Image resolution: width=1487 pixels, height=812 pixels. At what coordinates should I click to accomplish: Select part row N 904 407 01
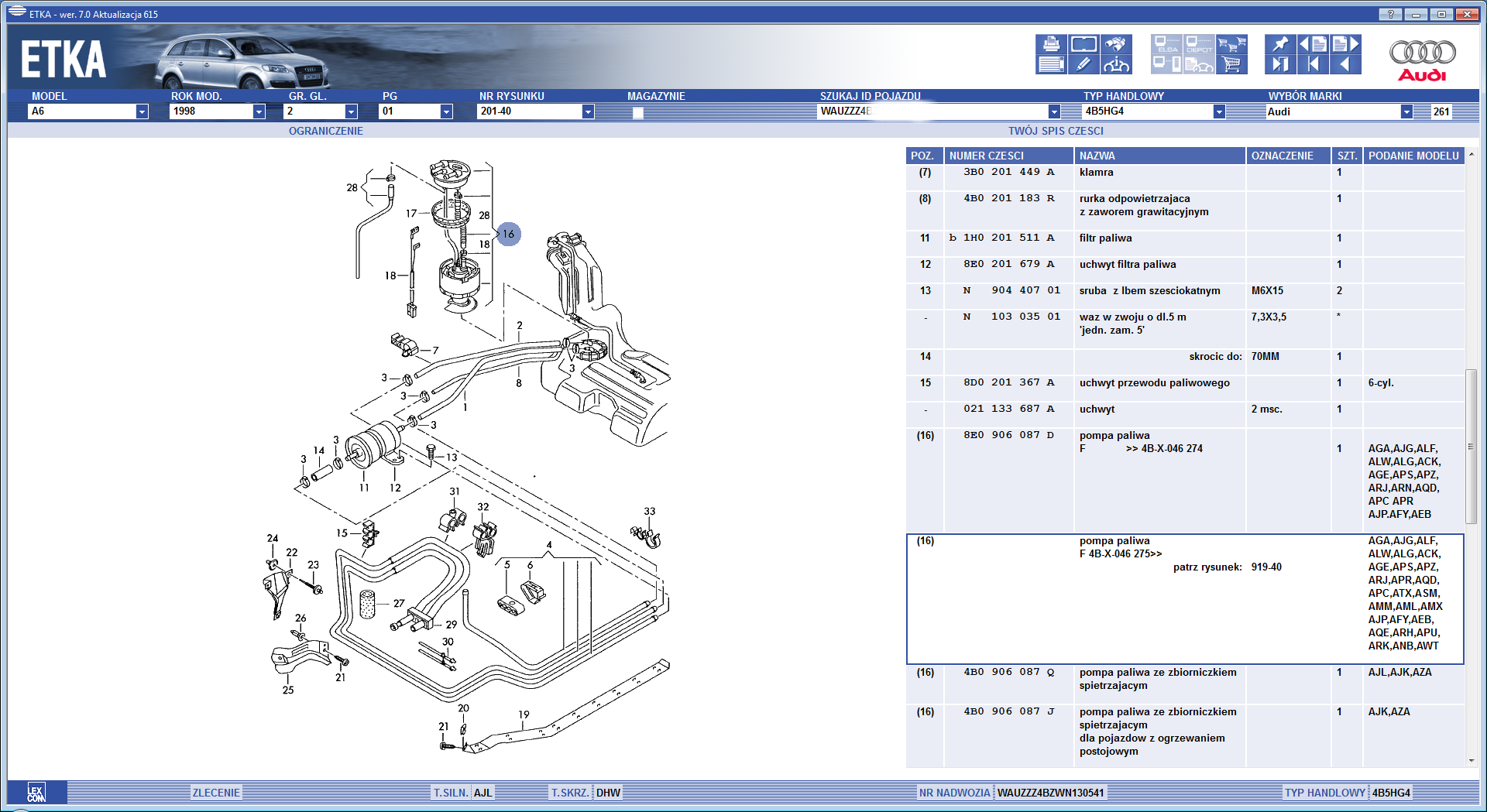[1185, 296]
